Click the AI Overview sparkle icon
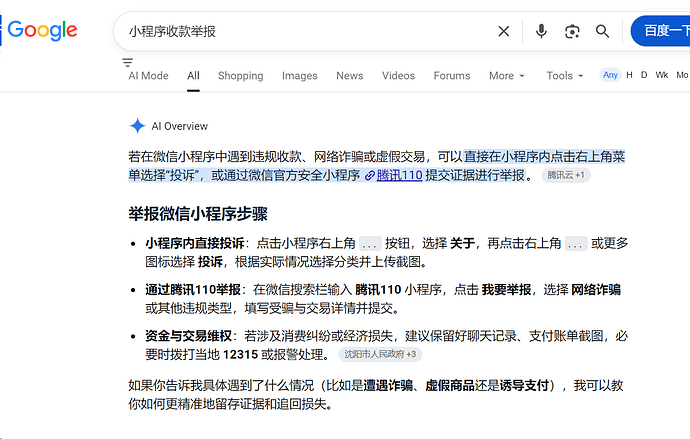Viewport: 690px width, 439px height. (x=137, y=126)
